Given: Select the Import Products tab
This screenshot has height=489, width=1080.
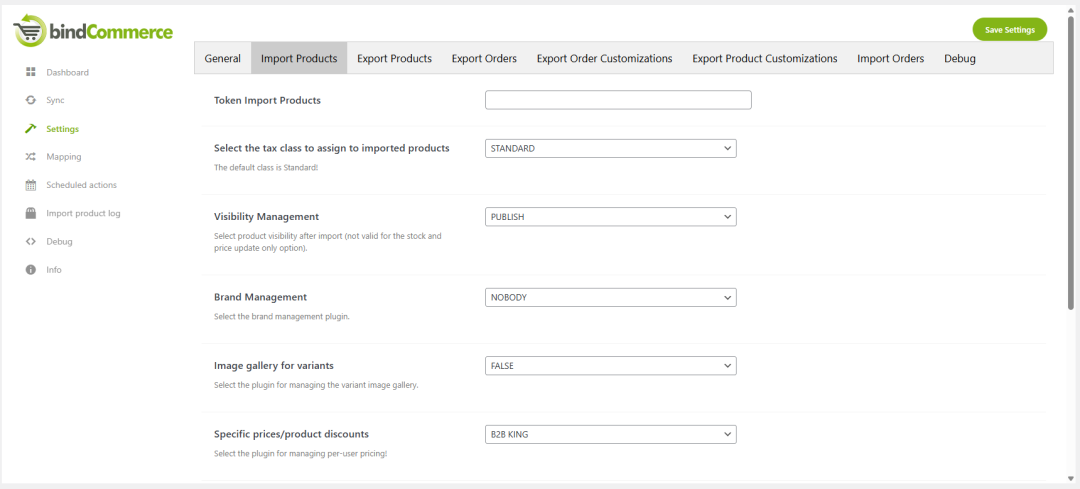Looking at the screenshot, I should [299, 59].
